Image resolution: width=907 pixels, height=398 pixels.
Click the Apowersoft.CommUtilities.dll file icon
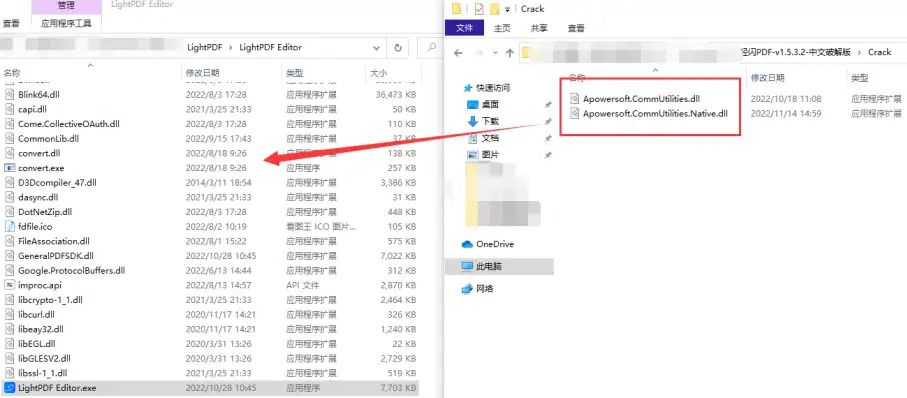[x=574, y=98]
